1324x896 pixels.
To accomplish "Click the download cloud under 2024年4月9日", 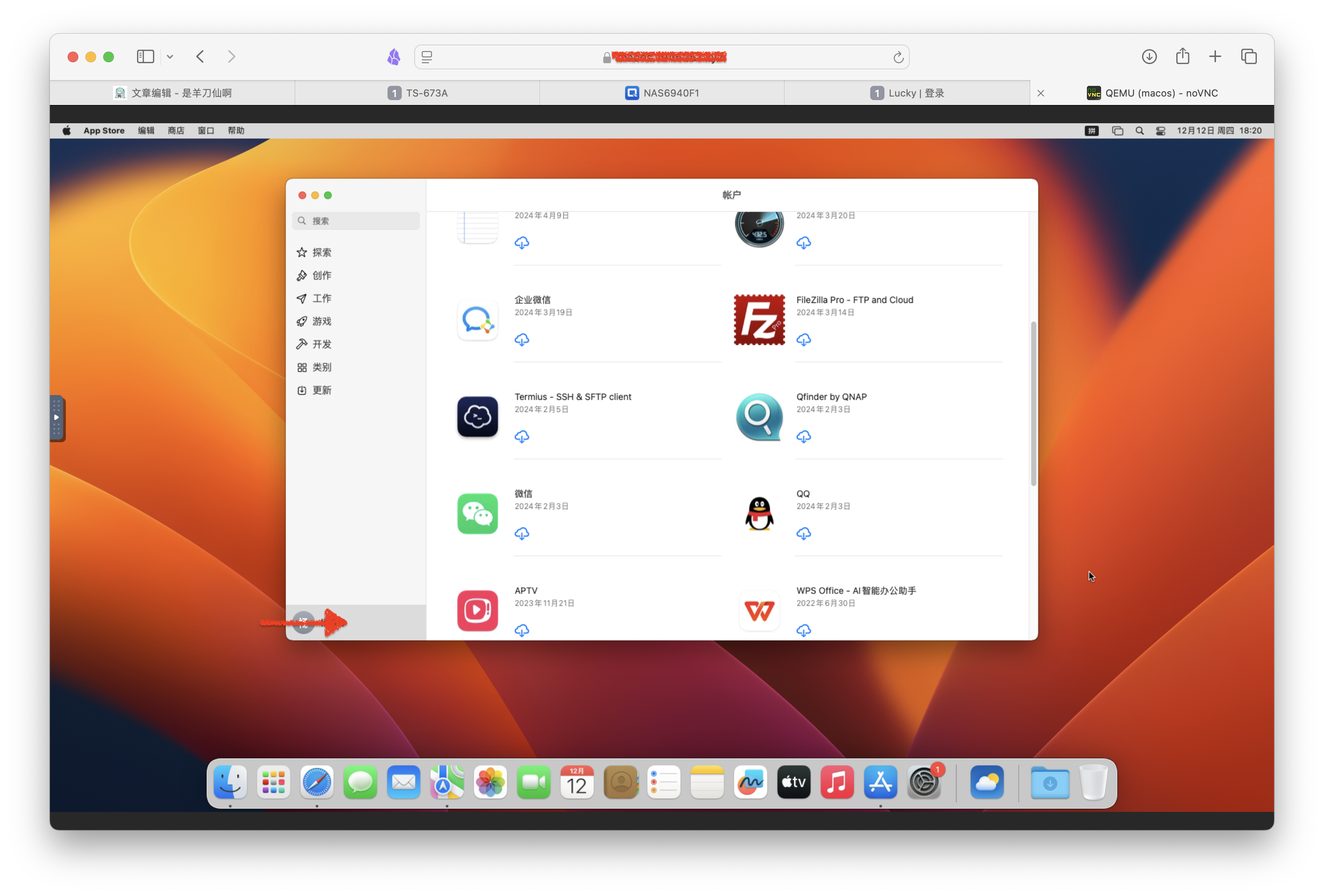I will (x=521, y=243).
